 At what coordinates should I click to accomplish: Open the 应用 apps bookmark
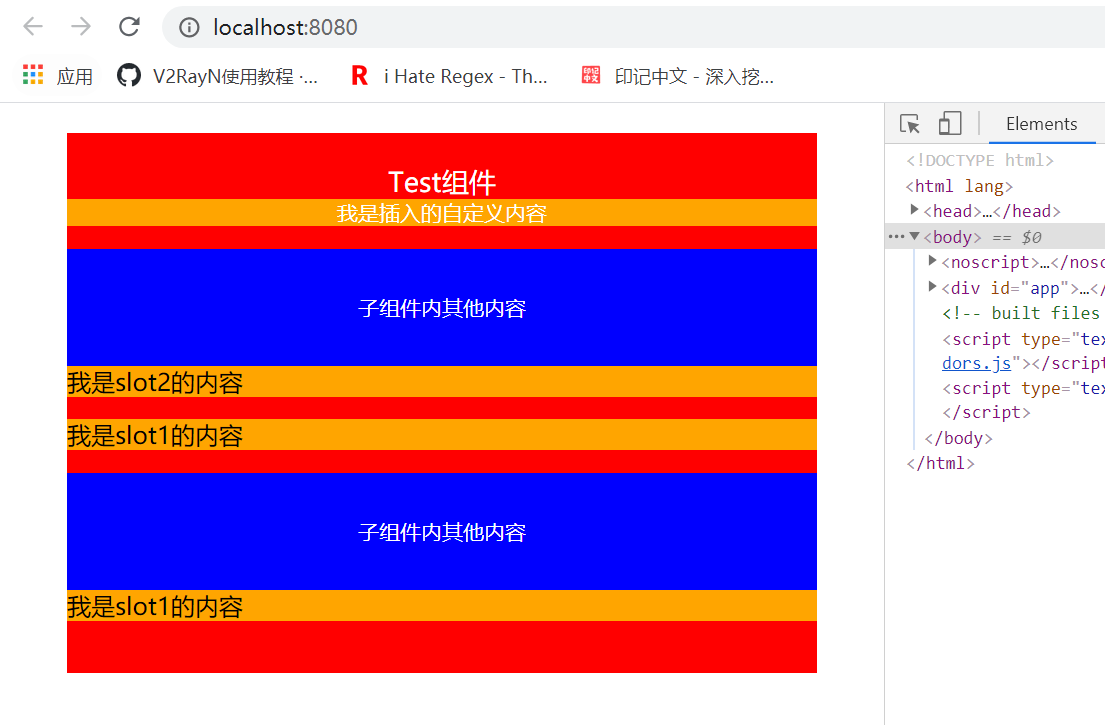click(58, 75)
